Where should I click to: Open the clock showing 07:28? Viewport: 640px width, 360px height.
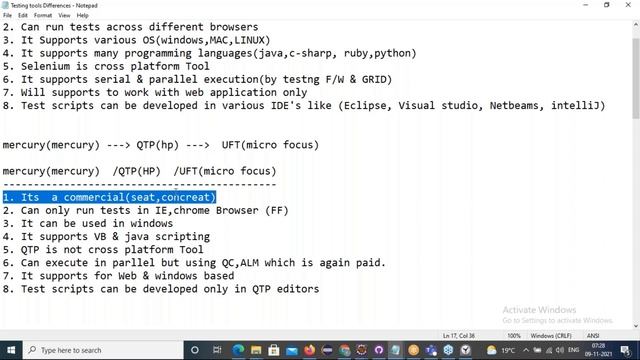[x=598, y=350]
